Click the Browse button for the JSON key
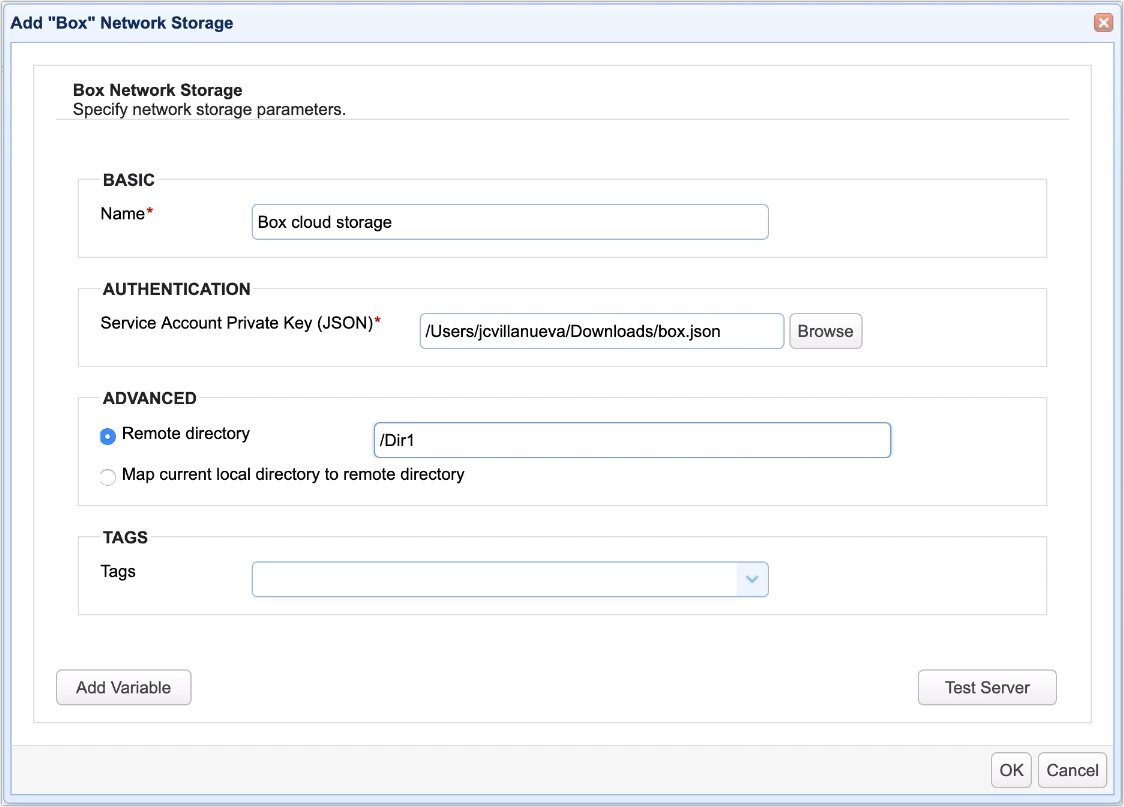 click(x=826, y=330)
